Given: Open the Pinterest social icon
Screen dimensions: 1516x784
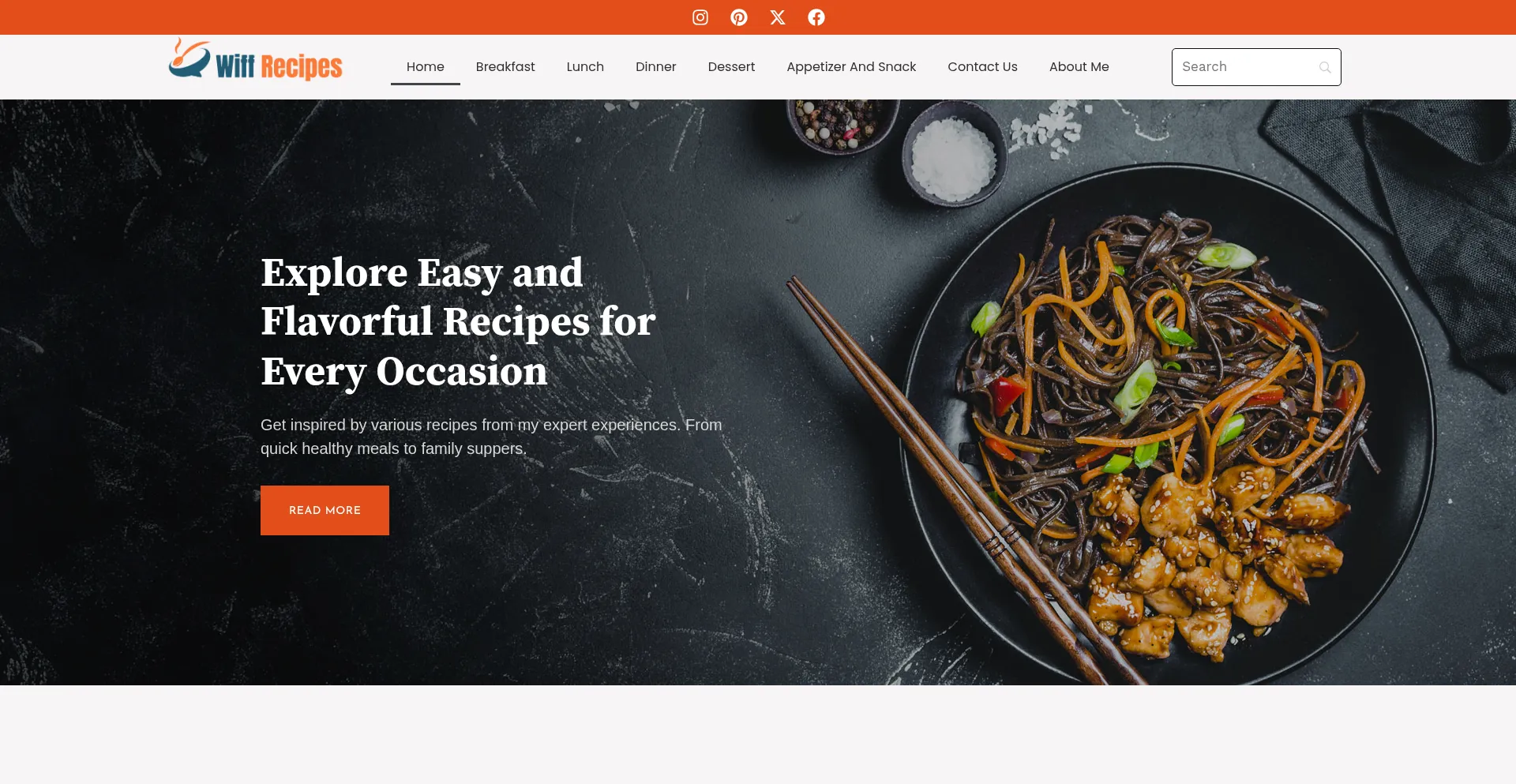Looking at the screenshot, I should click(739, 17).
